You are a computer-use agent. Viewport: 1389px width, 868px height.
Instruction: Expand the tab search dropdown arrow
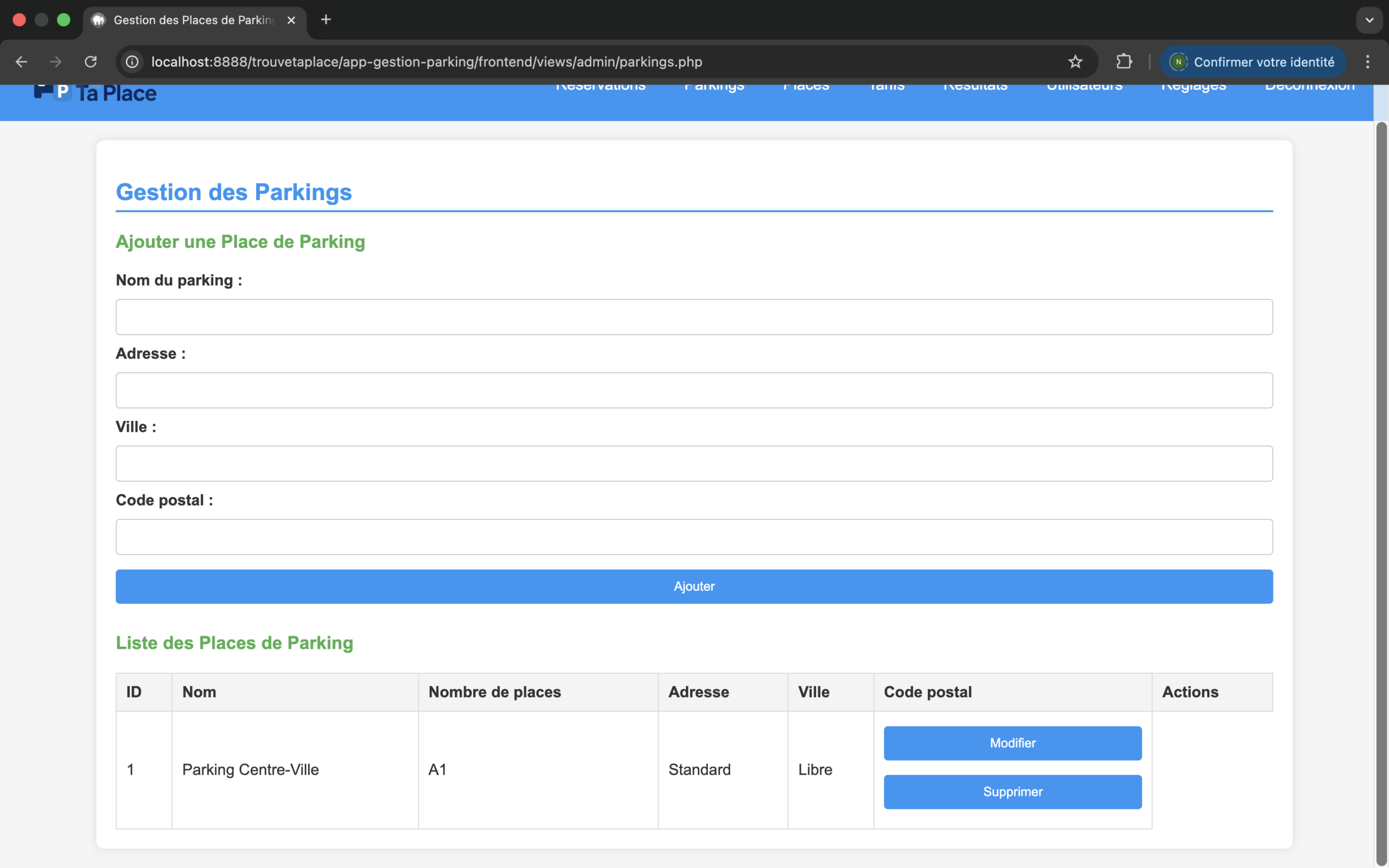pos(1369,20)
